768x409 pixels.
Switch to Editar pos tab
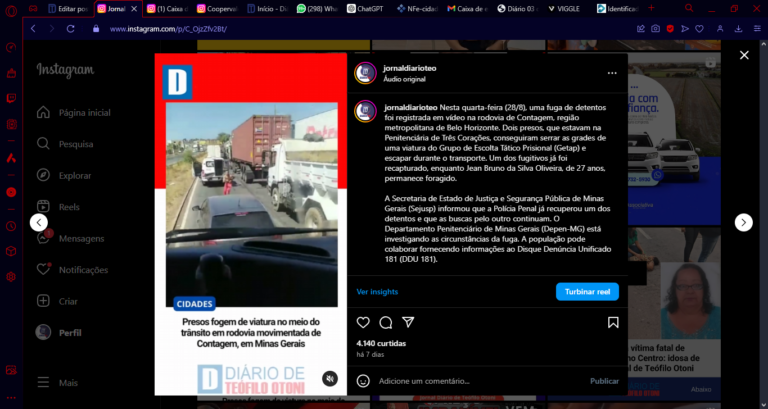[x=68, y=9]
